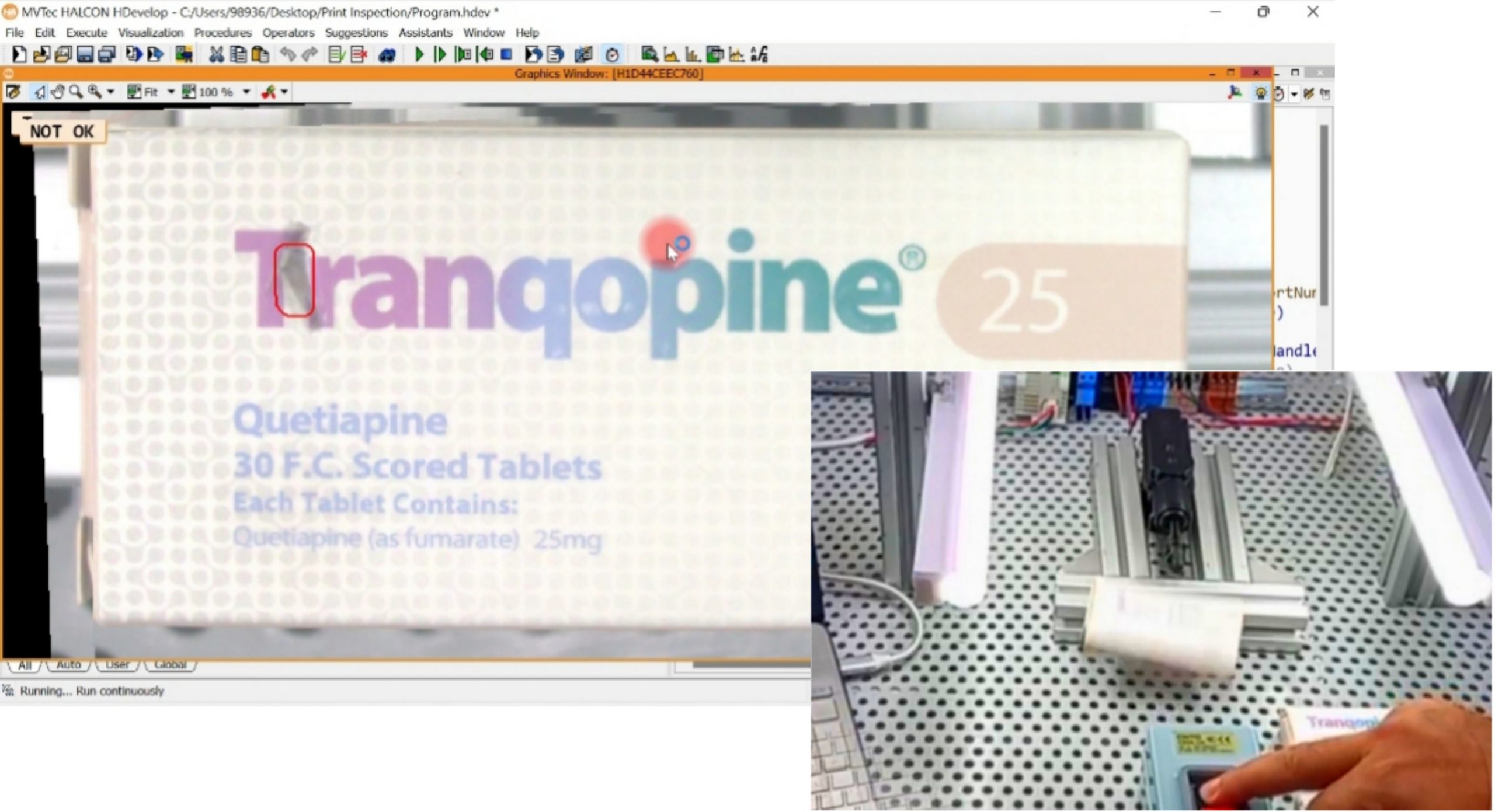Open the Visualization menu

tap(151, 33)
